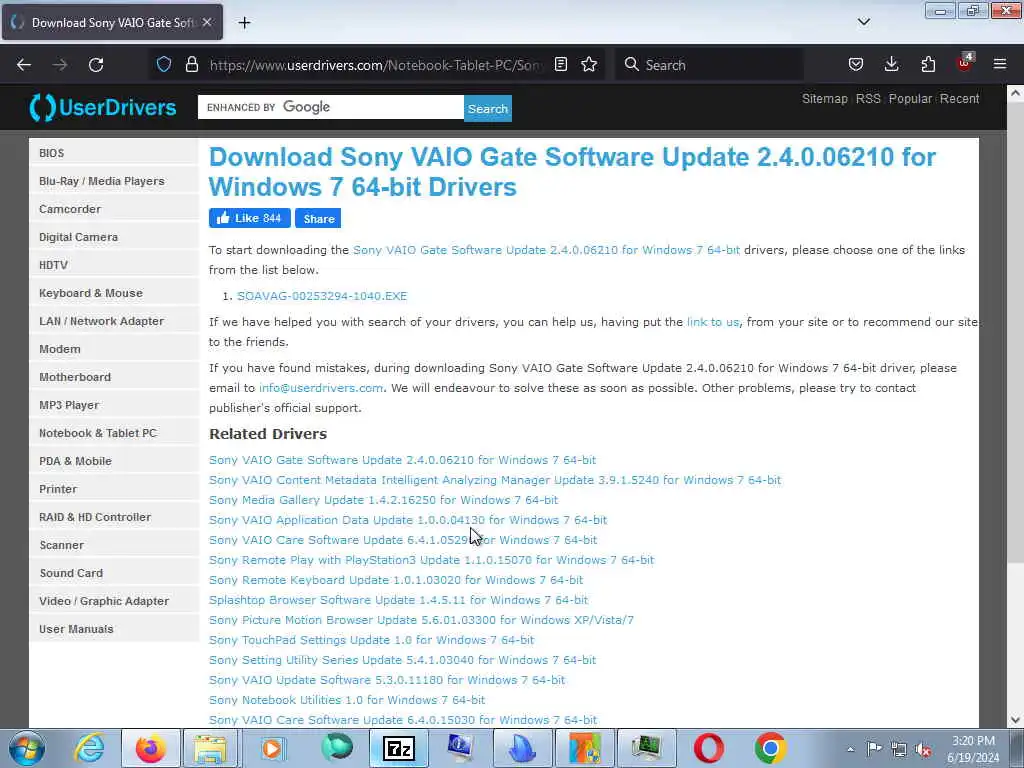The width and height of the screenshot is (1024, 768).
Task: Show hidden system tray icons
Action: point(850,749)
